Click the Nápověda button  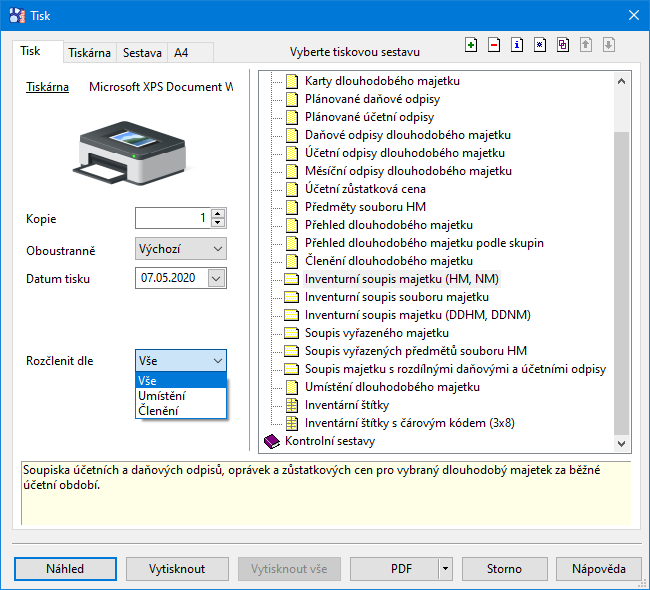(x=599, y=569)
